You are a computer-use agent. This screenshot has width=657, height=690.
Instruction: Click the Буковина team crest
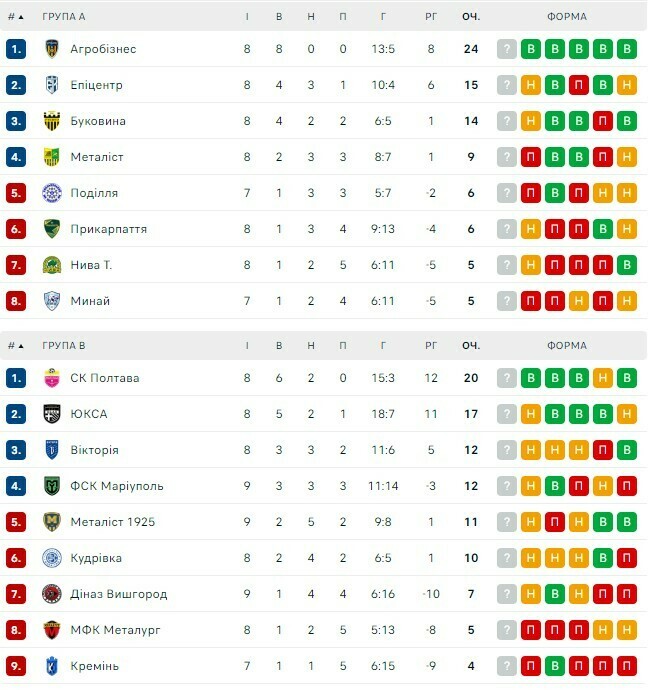52,121
